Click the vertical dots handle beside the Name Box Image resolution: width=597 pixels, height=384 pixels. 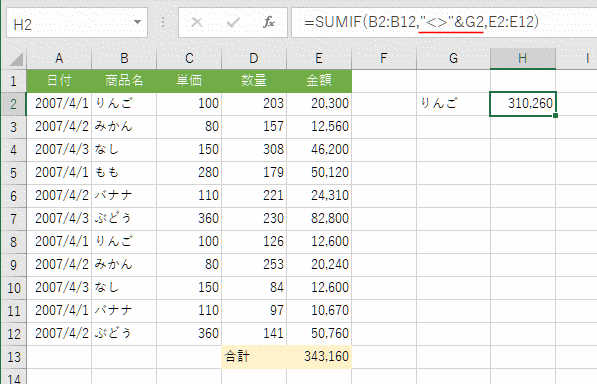pos(163,22)
